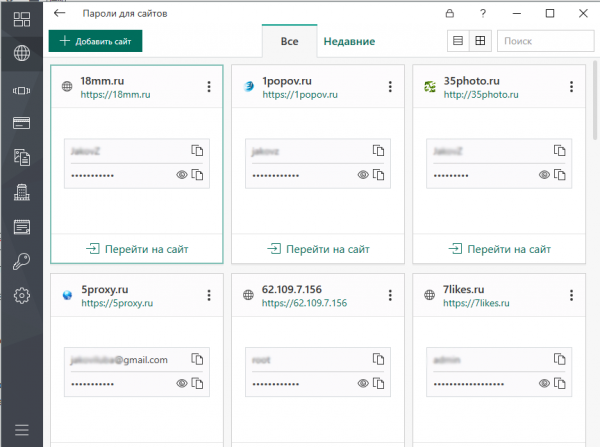Click the vertical scrollbar thumb
Viewport: 600px width, 447px height.
click(595, 100)
